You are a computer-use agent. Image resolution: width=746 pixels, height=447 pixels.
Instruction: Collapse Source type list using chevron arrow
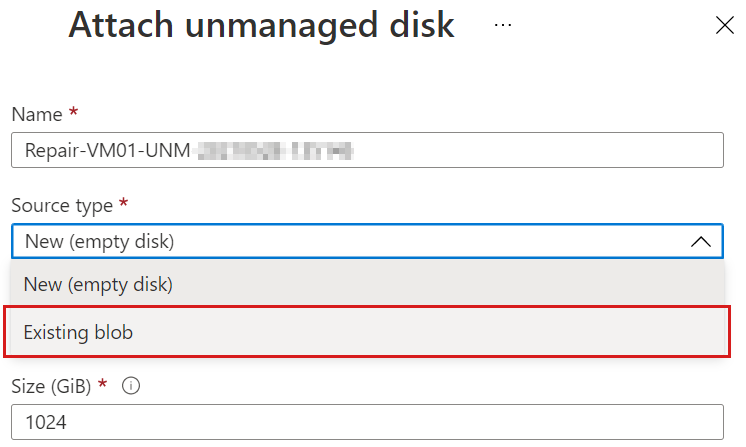[701, 241]
